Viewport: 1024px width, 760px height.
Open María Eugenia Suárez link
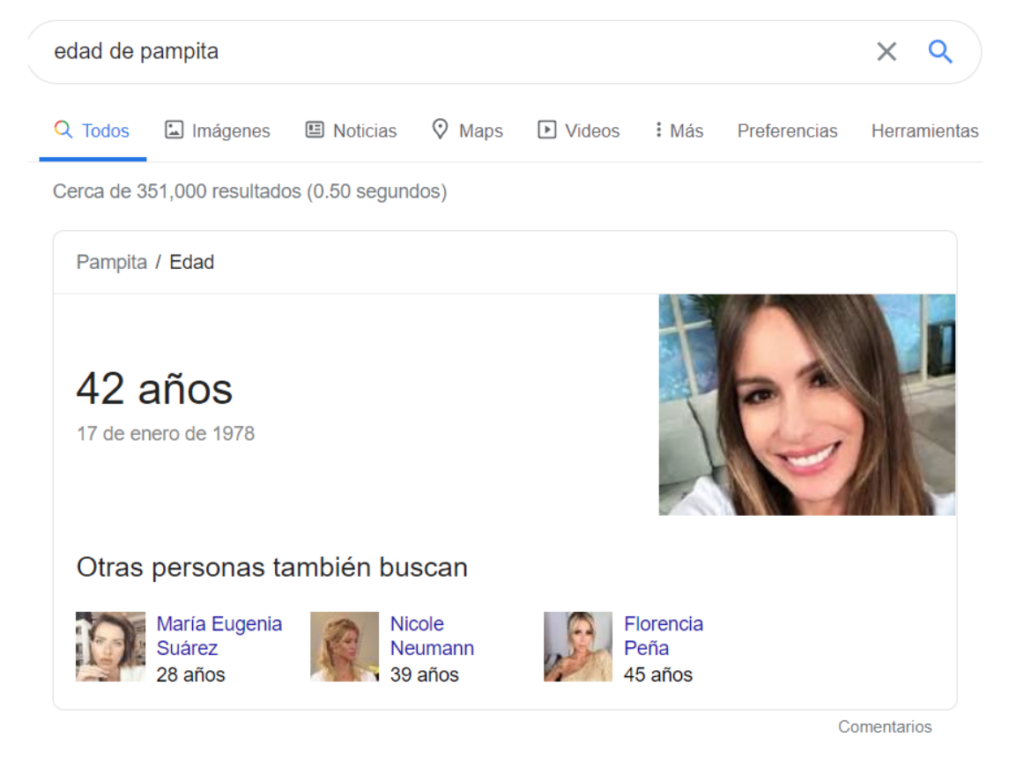[x=219, y=635]
